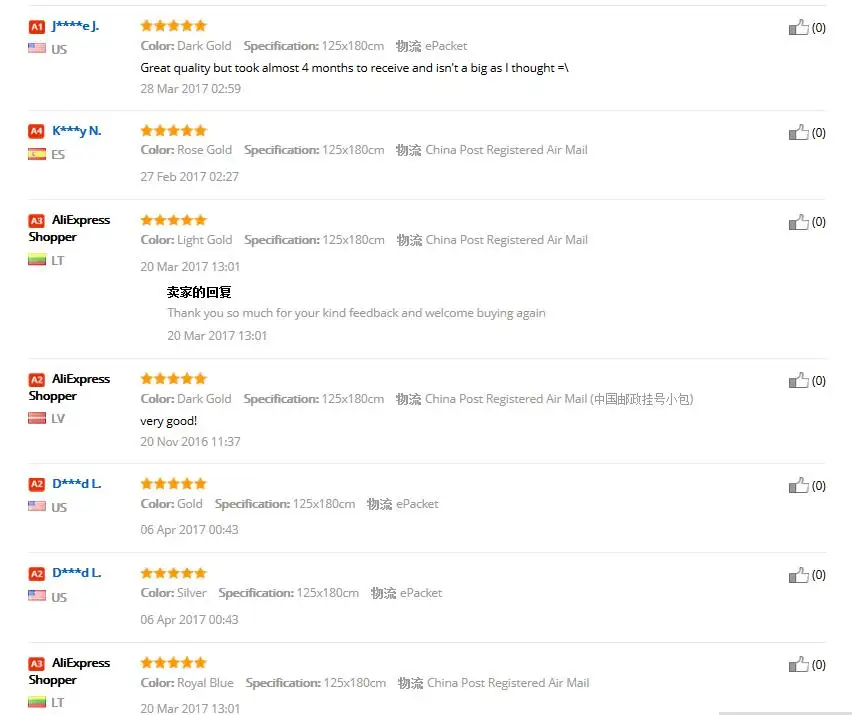The image size is (852, 715).
Task: Like D***d L.'s Silver color review
Action: (x=798, y=575)
